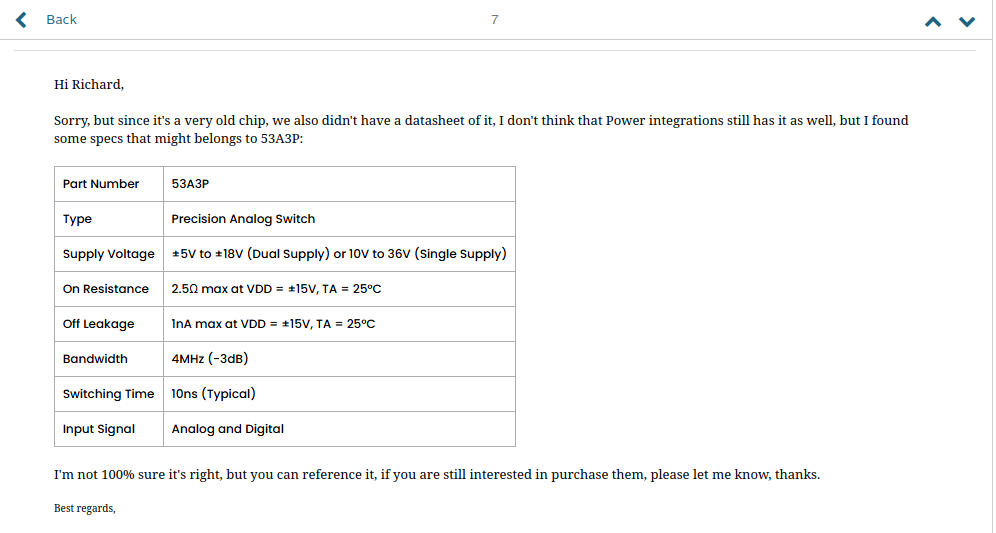
Task: Select the Precision Analog Switch cell
Action: tap(243, 219)
